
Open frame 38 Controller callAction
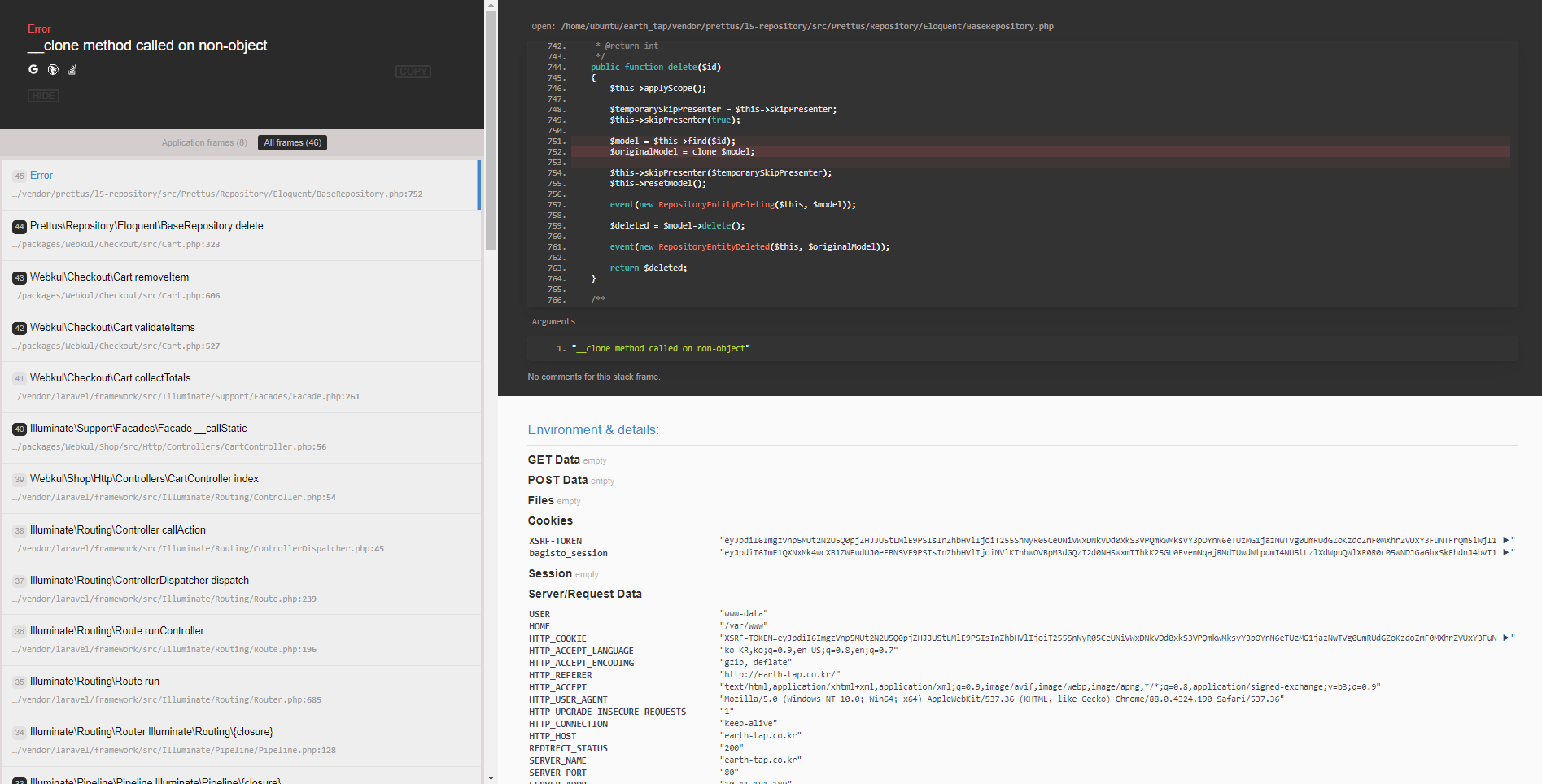point(242,538)
